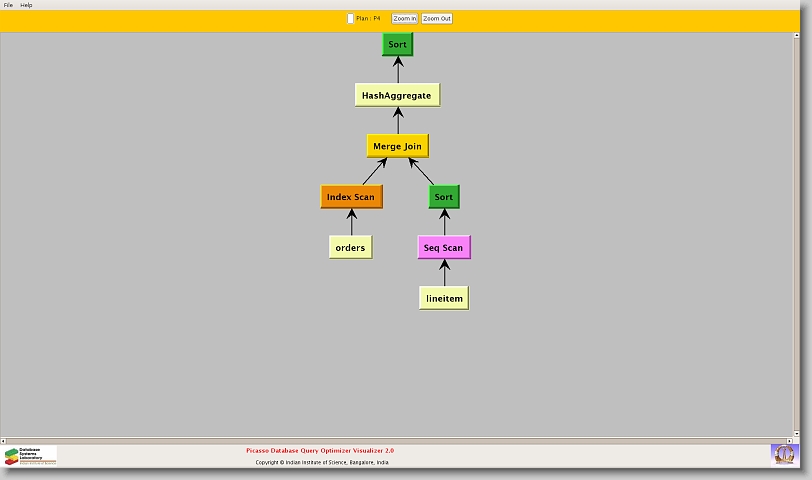Click the horizontal scrollbar track
Screen dimensions: 812x480
tap(400, 440)
